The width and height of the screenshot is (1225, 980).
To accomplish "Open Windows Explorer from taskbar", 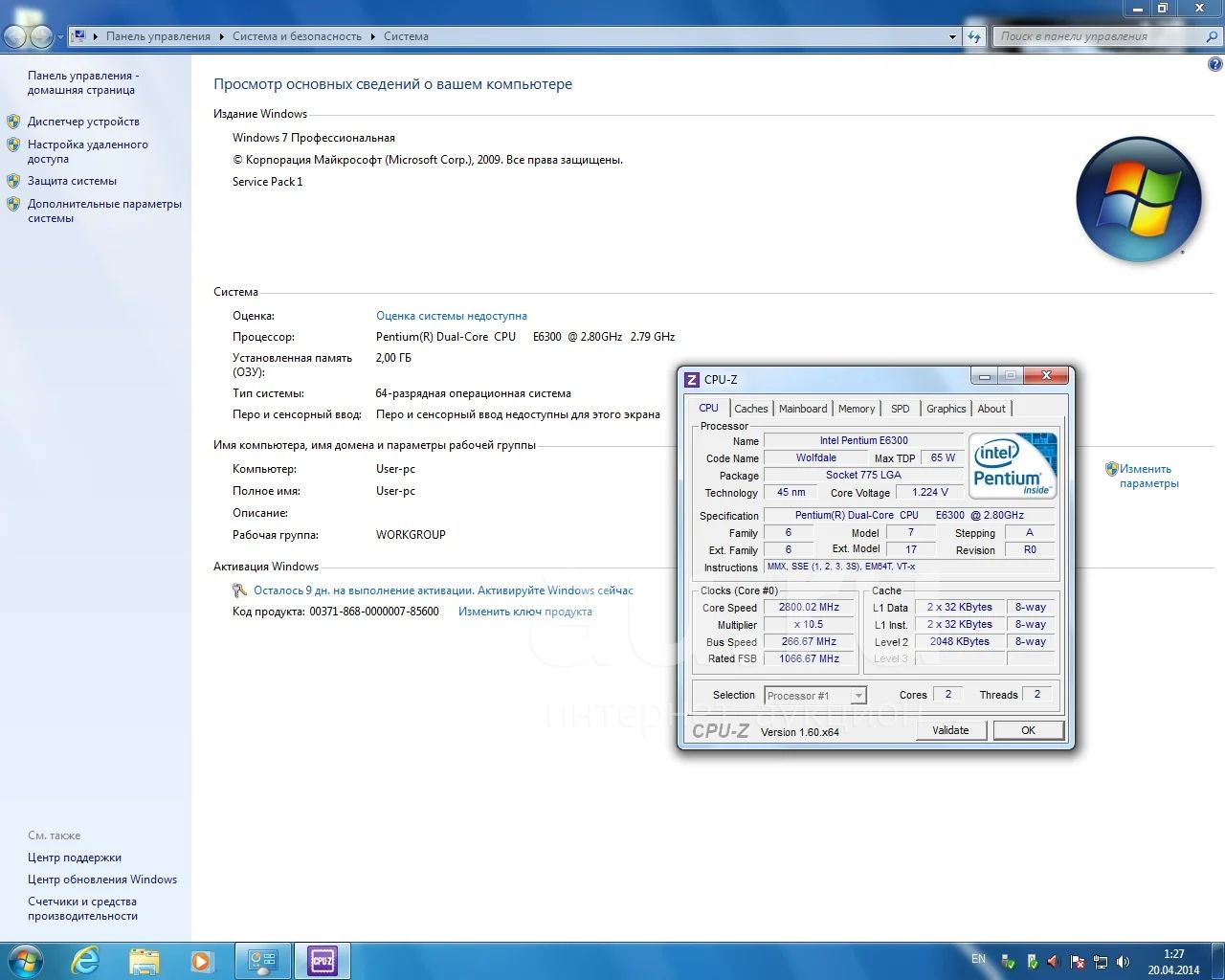I will click(144, 961).
